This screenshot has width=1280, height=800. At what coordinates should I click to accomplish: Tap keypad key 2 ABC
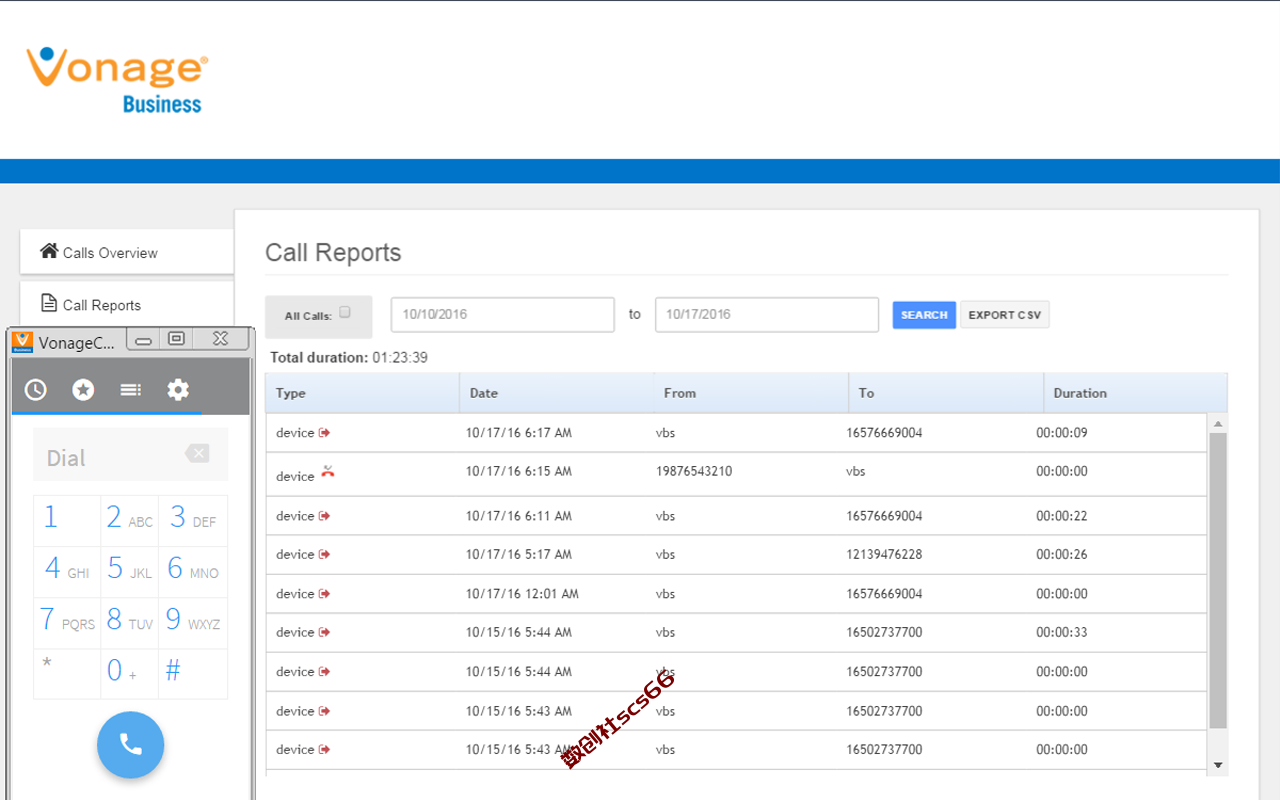[130, 520]
